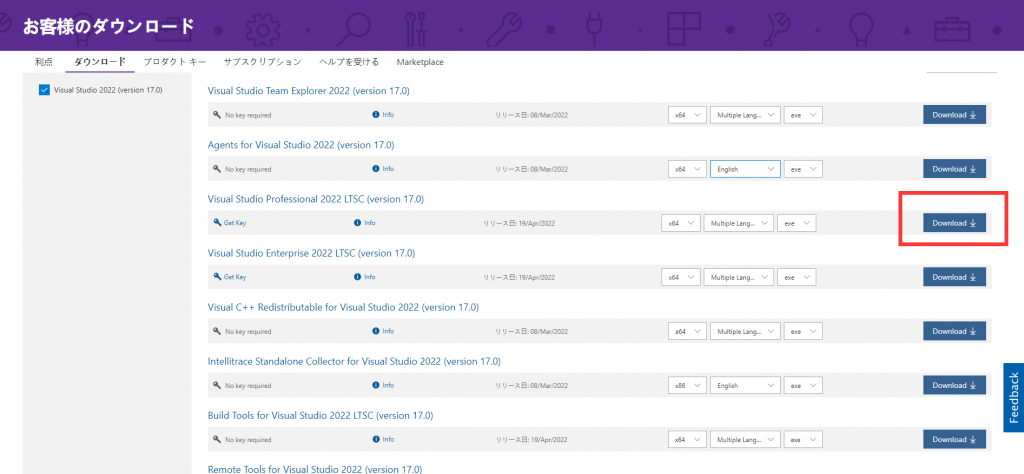Click Info icon for Visual C++ Redistributable row
The width and height of the screenshot is (1024, 474).
tap(376, 331)
